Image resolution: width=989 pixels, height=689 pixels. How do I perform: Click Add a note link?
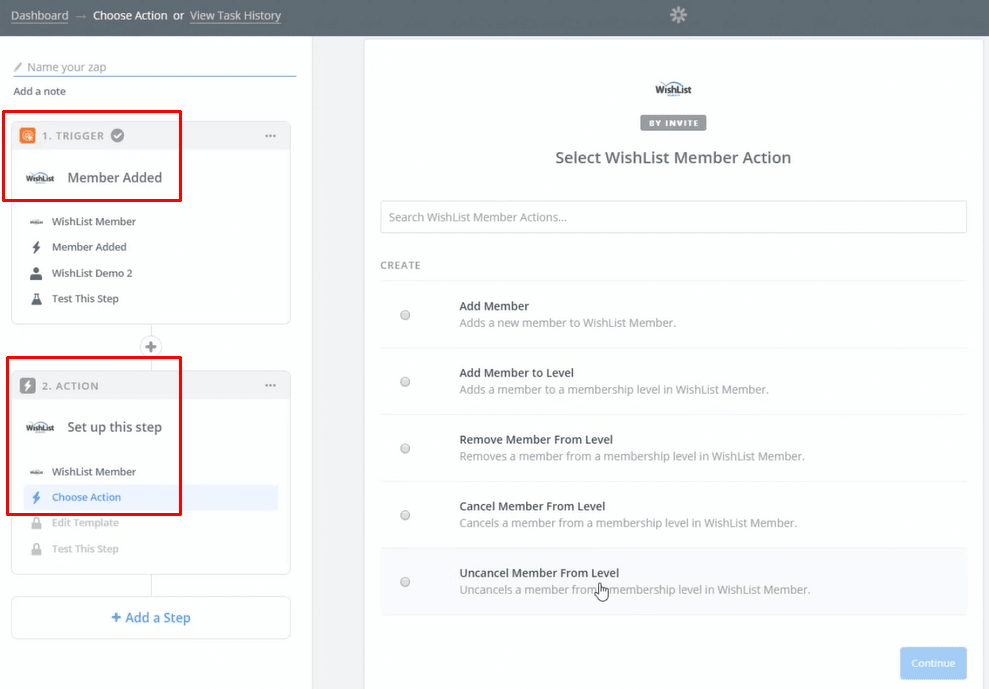[x=40, y=91]
